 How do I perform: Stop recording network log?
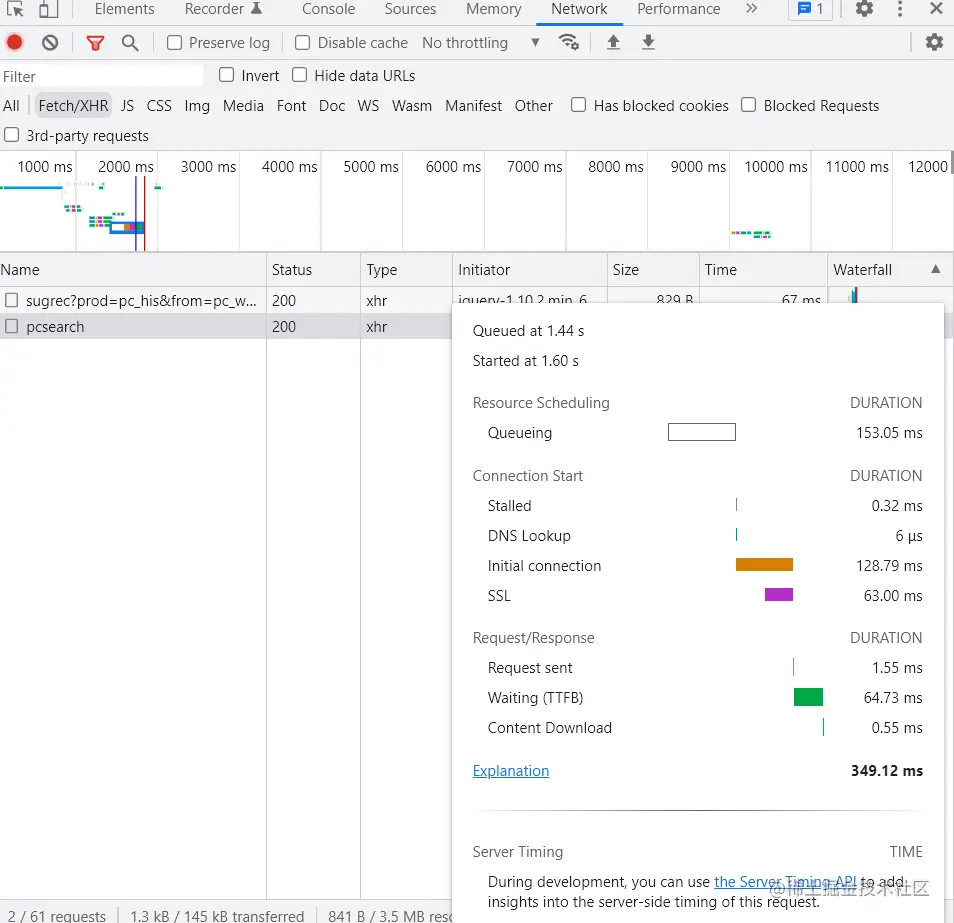(x=13, y=42)
